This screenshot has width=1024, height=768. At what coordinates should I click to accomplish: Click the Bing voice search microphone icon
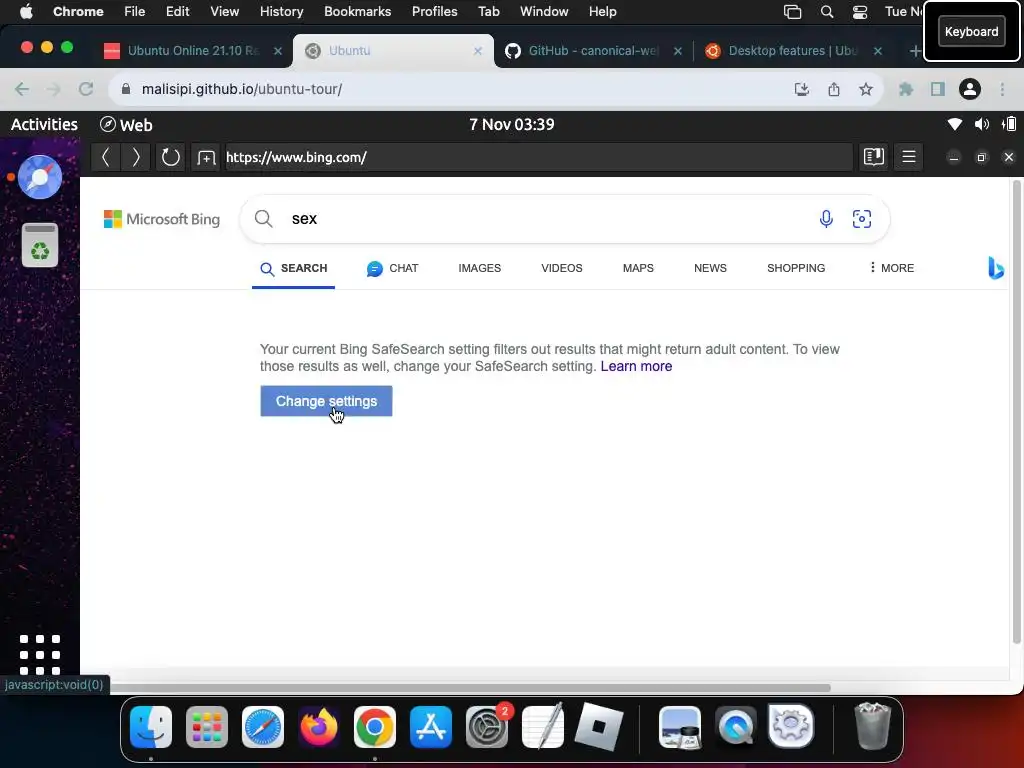click(825, 219)
